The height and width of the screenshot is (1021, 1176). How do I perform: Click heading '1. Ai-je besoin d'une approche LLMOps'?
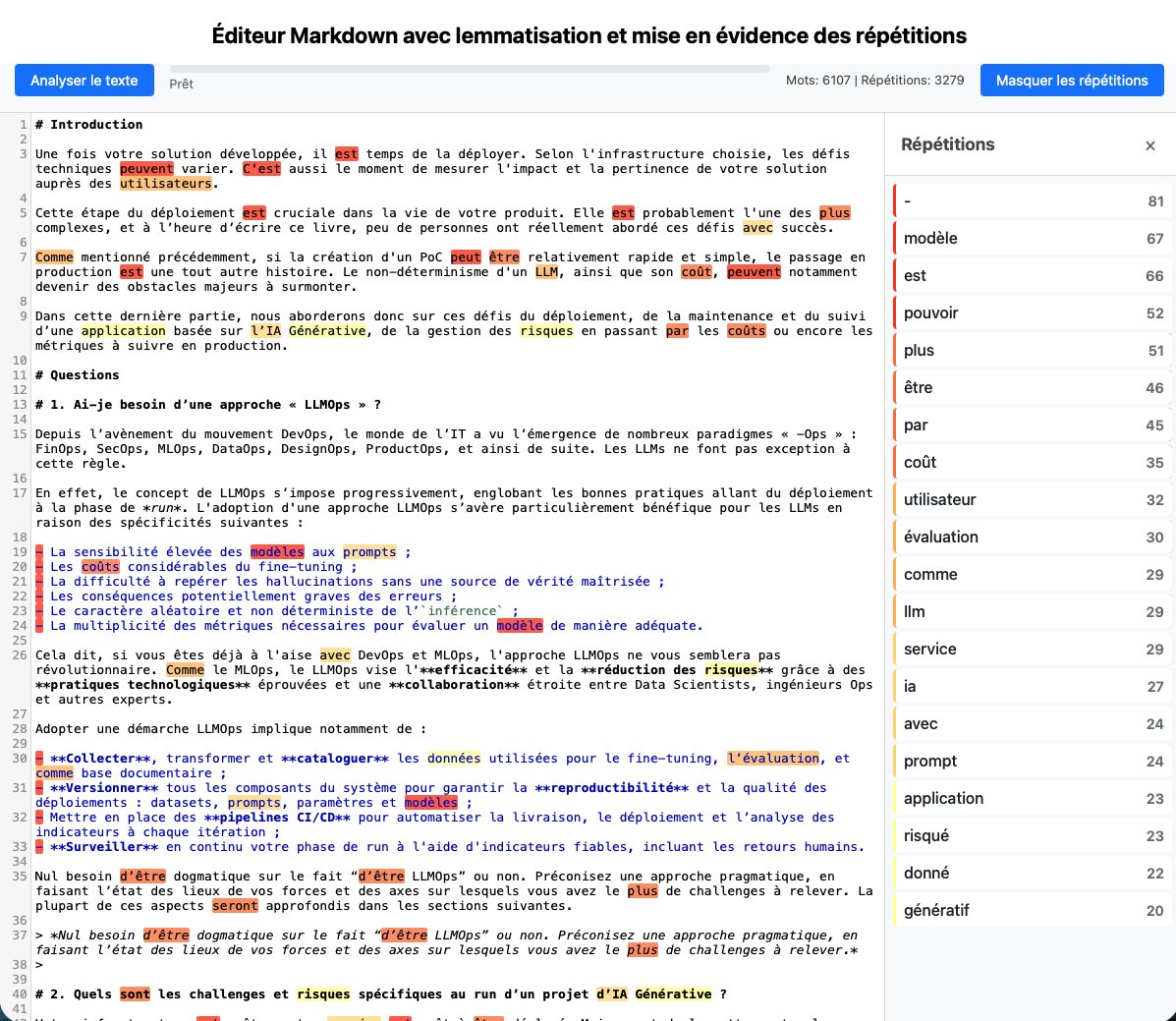(x=207, y=404)
